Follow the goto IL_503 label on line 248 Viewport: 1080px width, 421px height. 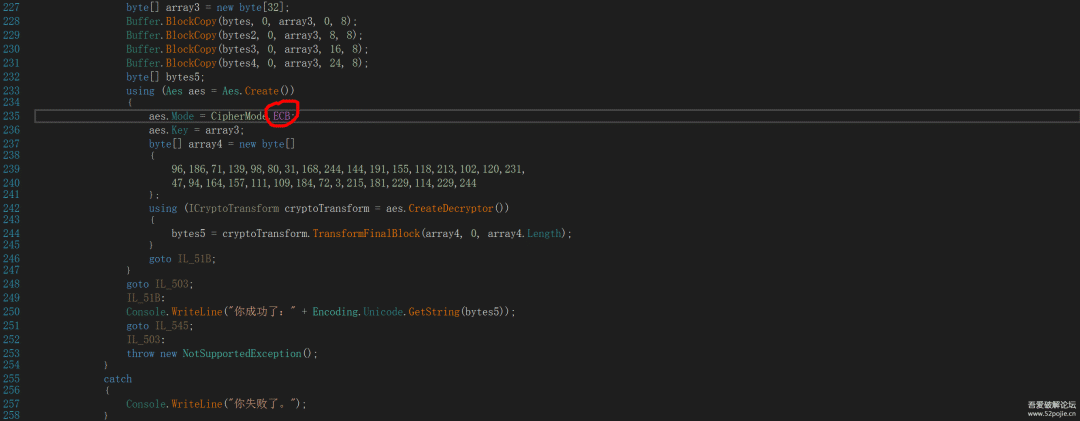(x=171, y=284)
